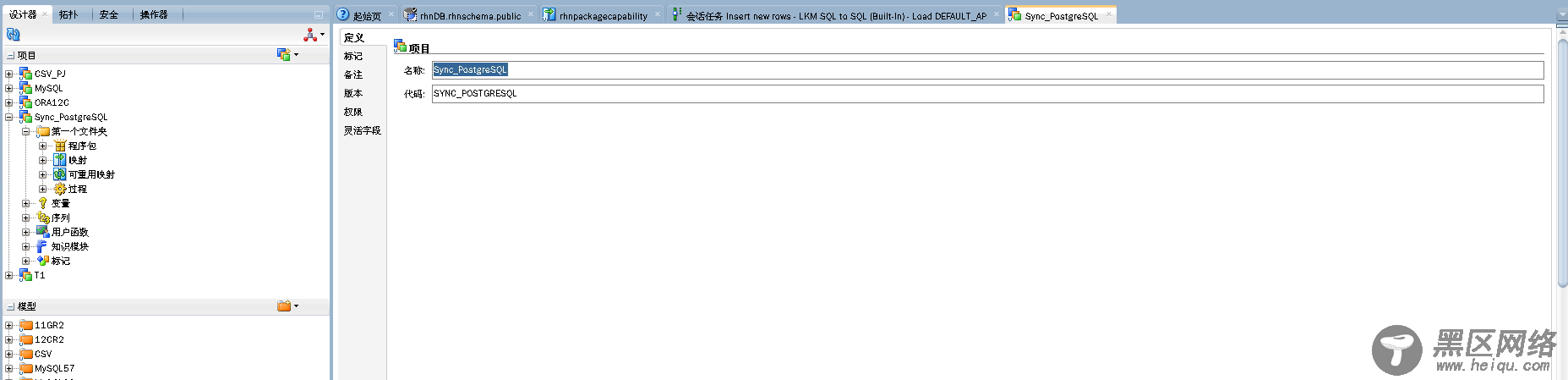Expand the CSV_PJ project node
The width and height of the screenshot is (1568, 380).
point(9,74)
